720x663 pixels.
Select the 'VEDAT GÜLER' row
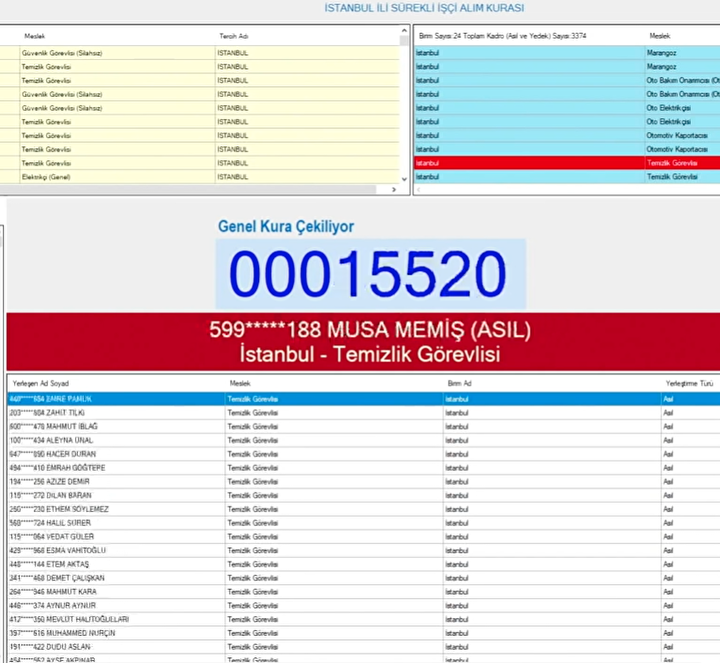[364, 537]
